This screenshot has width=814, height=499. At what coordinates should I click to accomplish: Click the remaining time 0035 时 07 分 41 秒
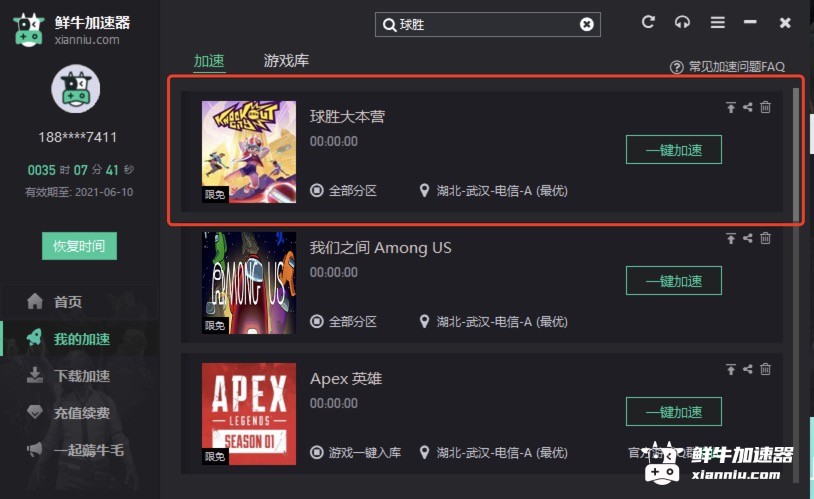80,170
